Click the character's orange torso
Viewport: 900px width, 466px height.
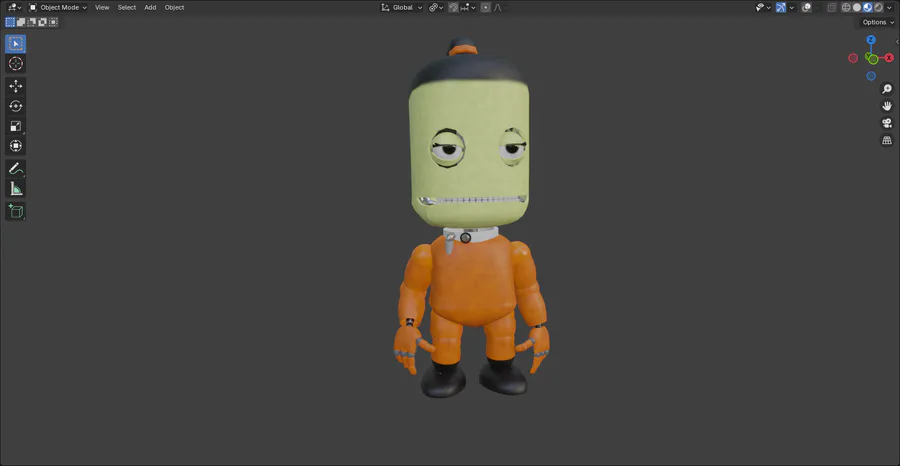tap(472, 278)
